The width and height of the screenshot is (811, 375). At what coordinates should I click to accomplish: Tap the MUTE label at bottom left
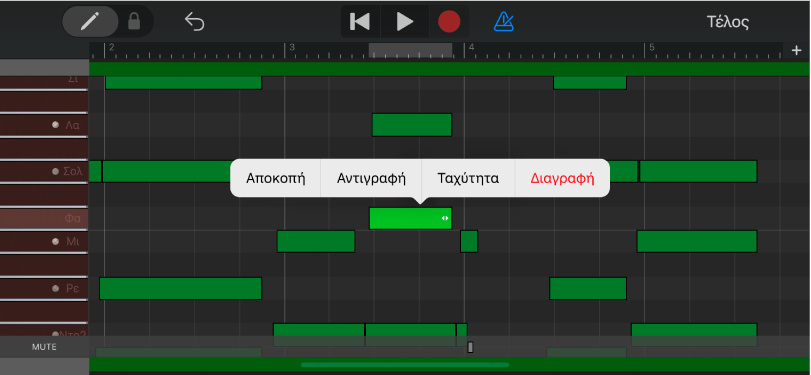(x=44, y=347)
